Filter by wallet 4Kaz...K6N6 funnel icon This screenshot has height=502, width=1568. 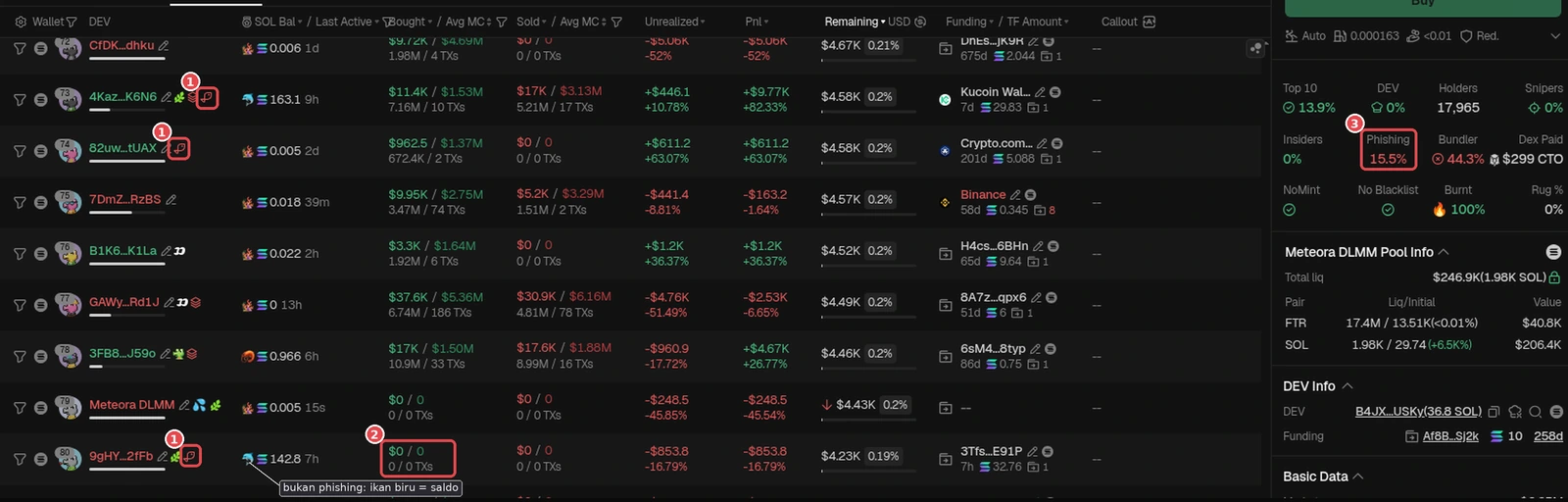pyautogui.click(x=20, y=99)
